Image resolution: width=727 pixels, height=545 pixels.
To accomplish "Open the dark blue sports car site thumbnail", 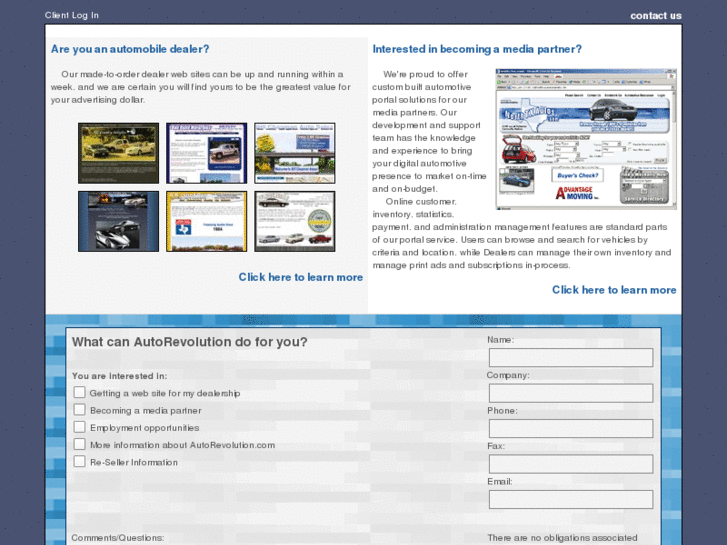I will pos(118,221).
